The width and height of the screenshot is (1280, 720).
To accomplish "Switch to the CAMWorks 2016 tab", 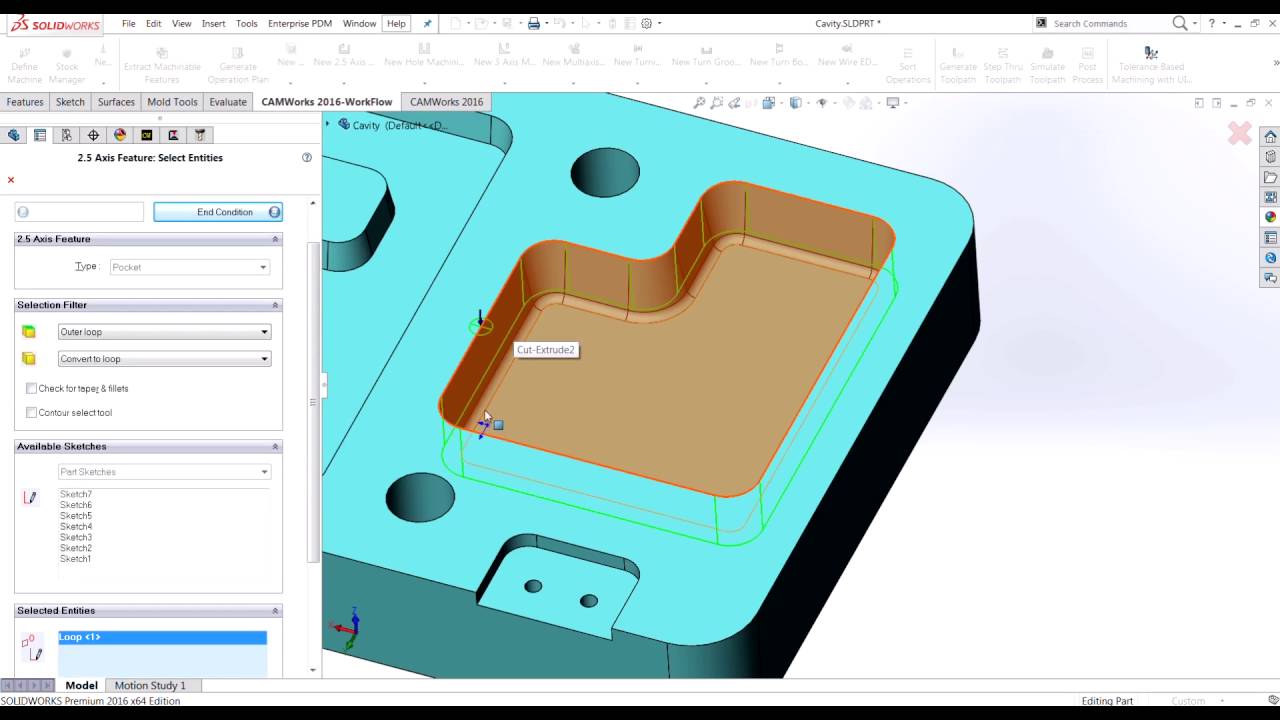I will click(x=446, y=102).
